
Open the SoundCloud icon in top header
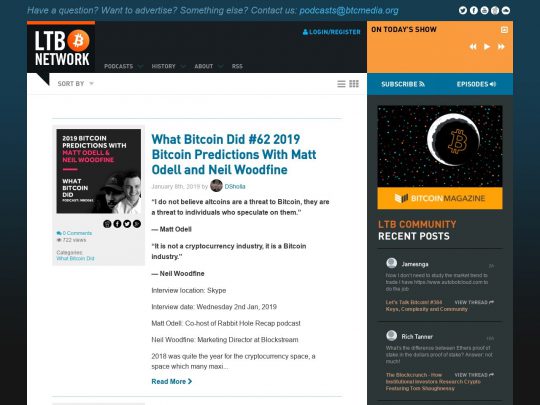(506, 10)
